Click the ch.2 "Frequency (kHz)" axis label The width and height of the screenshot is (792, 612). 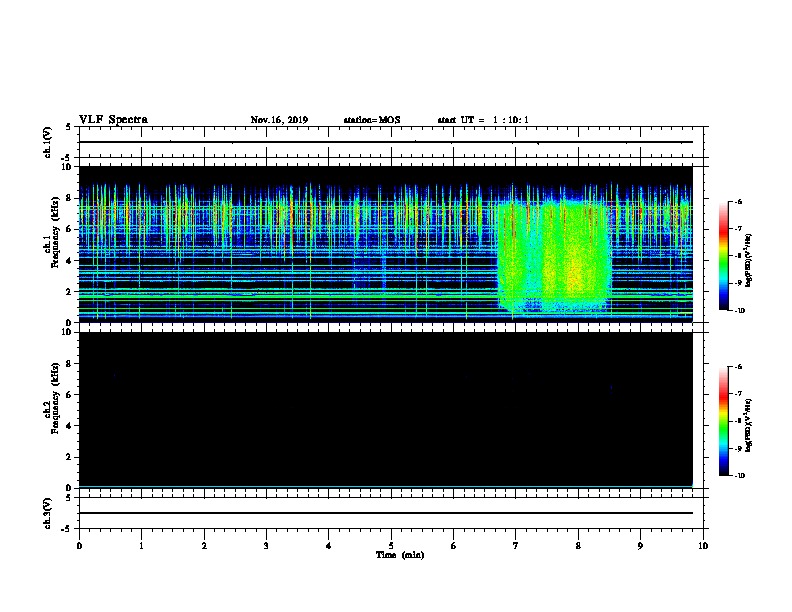coord(54,398)
